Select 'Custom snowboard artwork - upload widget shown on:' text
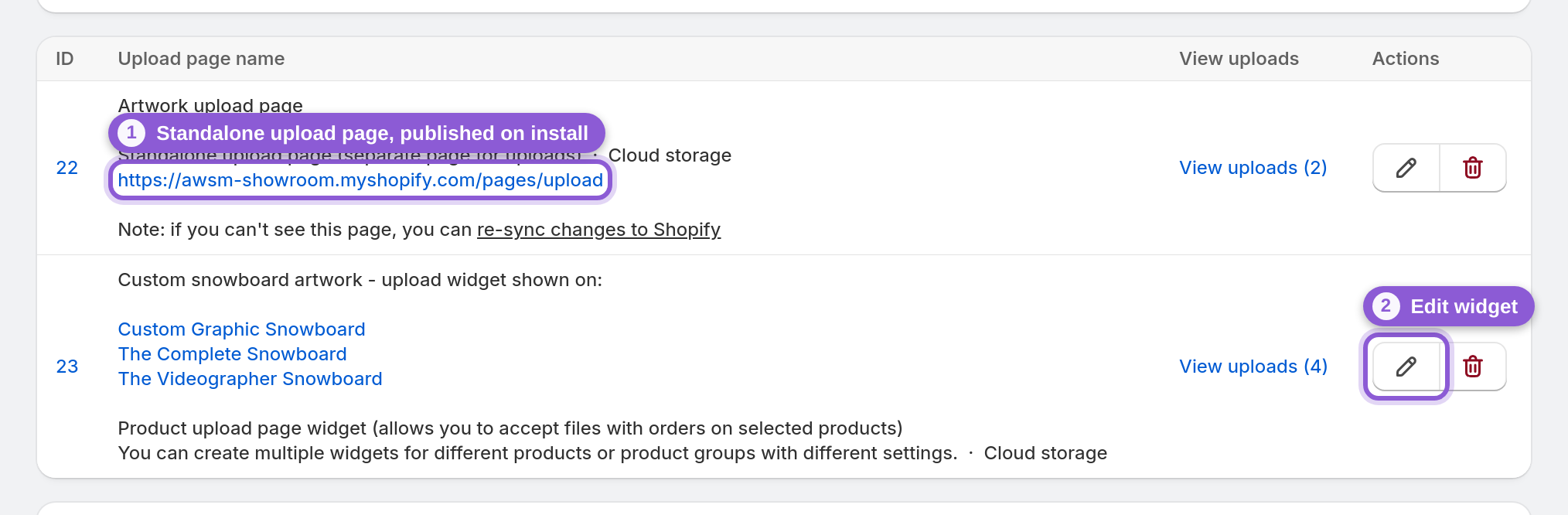Image resolution: width=1568 pixels, height=515 pixels. 360,280
